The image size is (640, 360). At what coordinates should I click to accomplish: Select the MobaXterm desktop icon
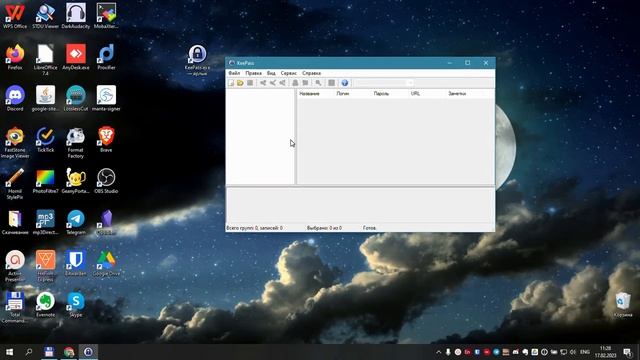pyautogui.click(x=106, y=16)
